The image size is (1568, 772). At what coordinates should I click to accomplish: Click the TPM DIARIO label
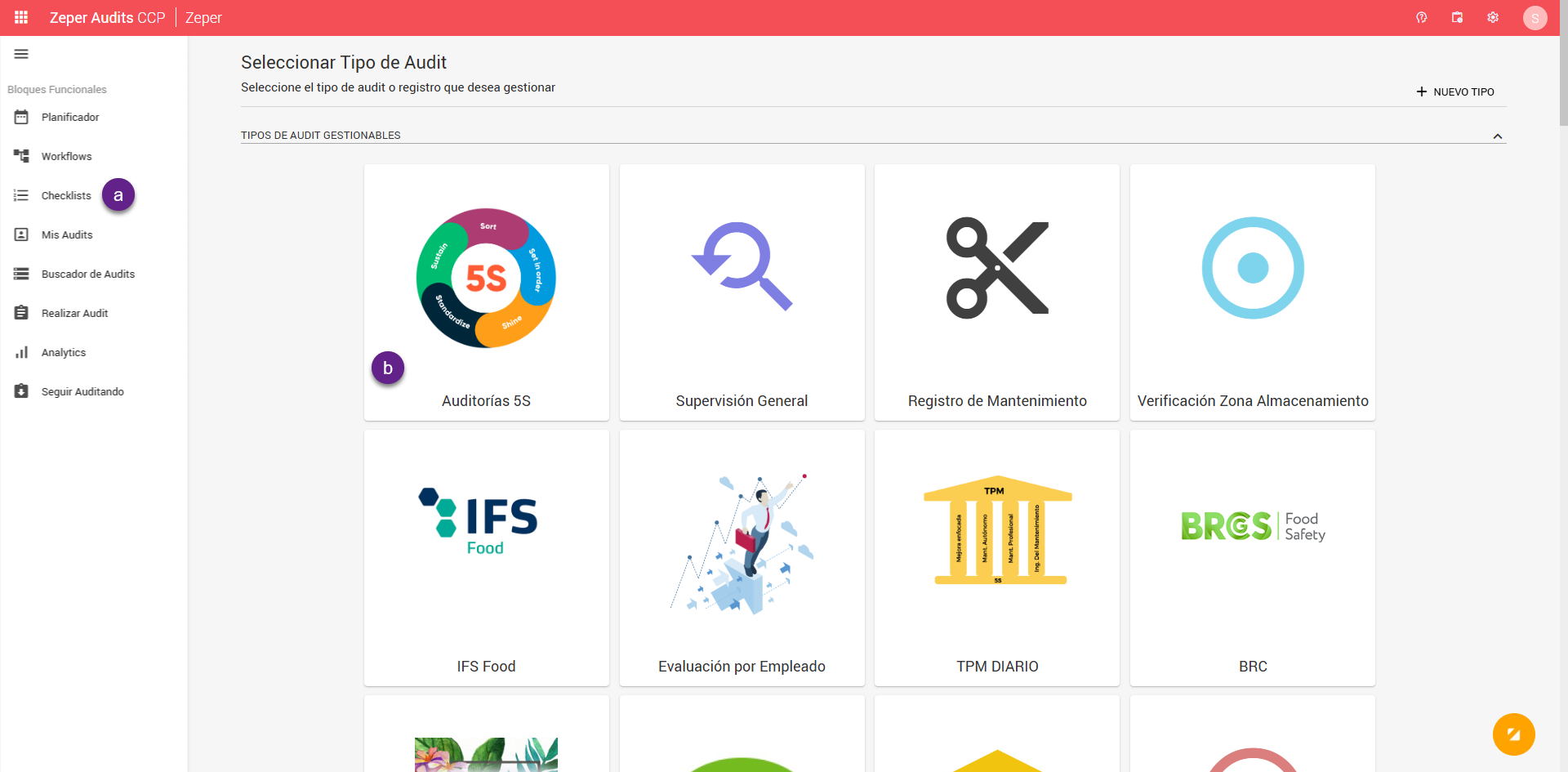point(997,667)
